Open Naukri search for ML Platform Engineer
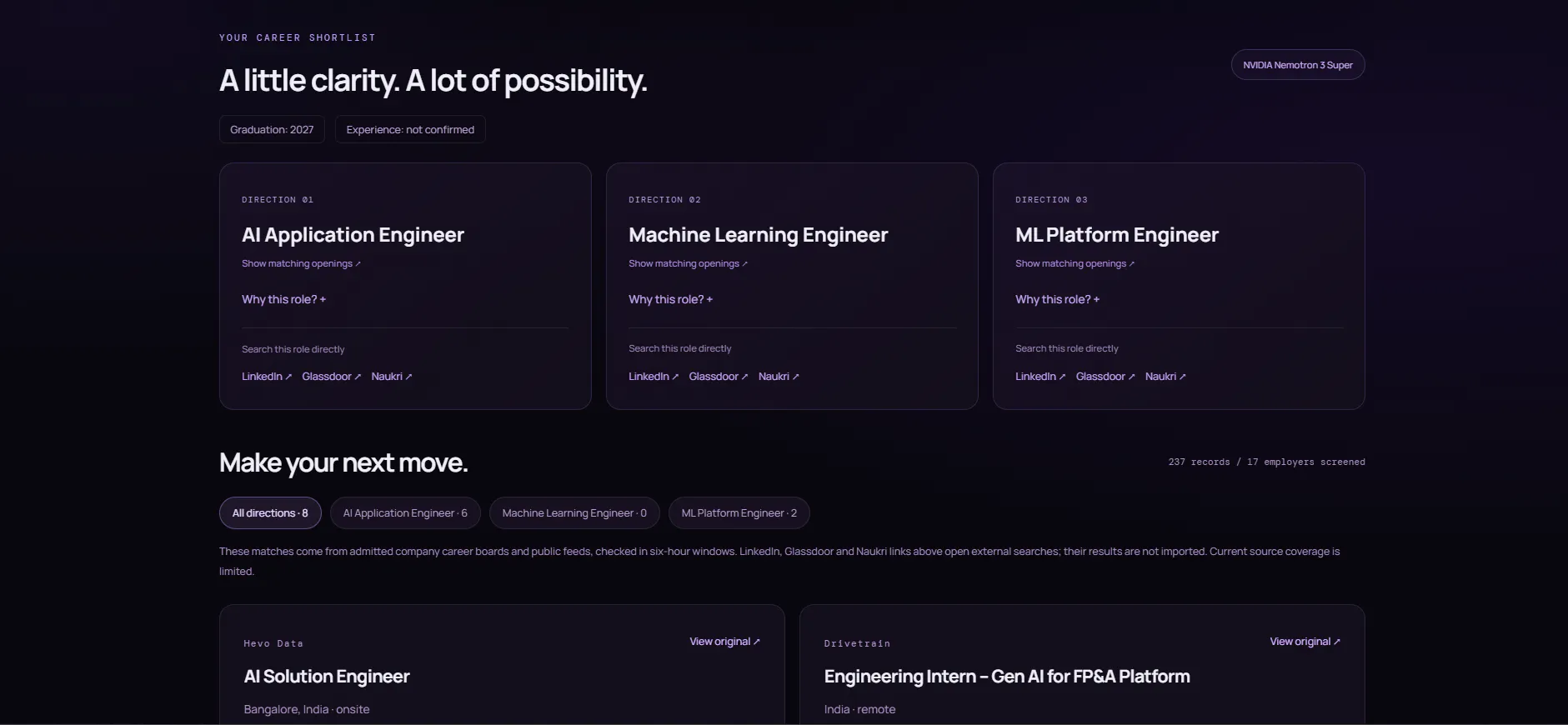1568x725 pixels. tap(1165, 377)
